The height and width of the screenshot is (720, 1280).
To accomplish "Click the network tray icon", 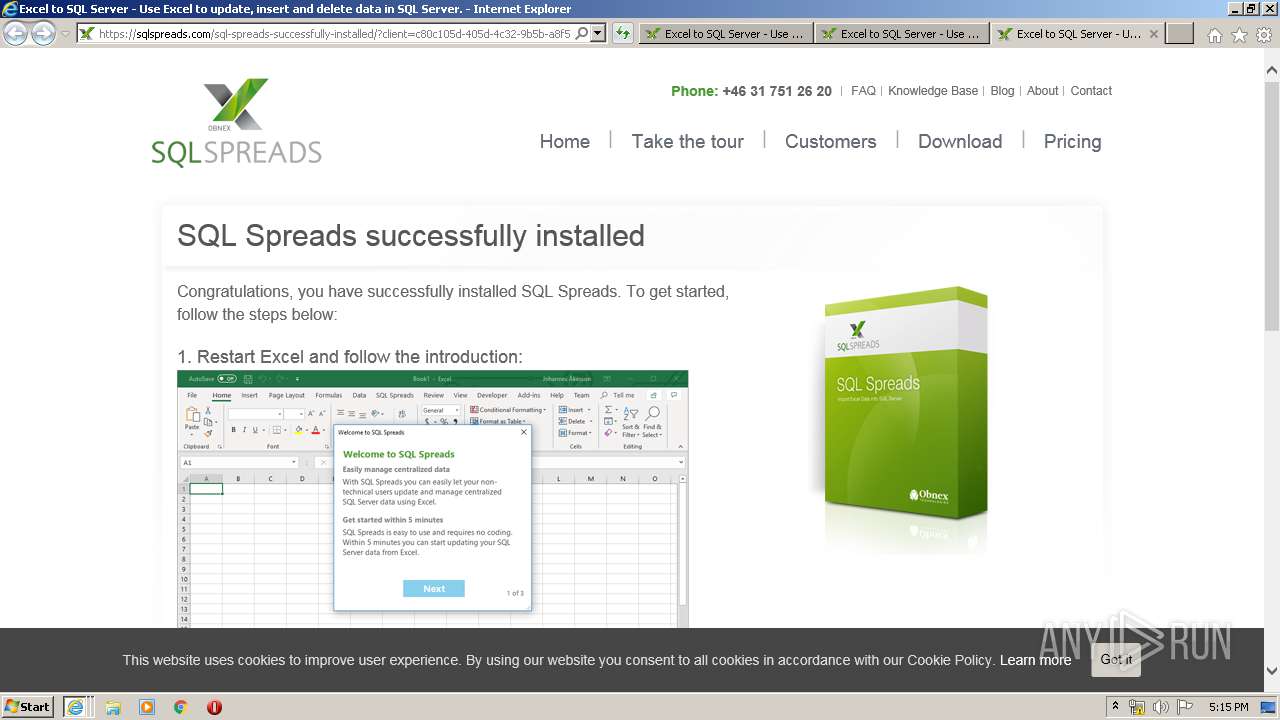I will point(1137,707).
